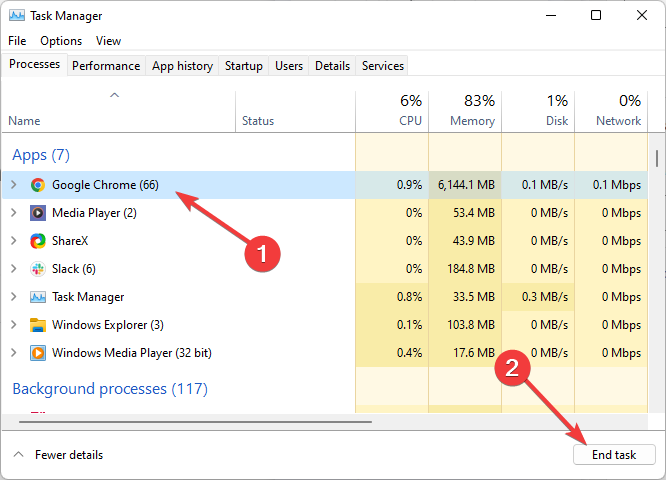Sort by the Memory column header
The height and width of the screenshot is (480, 666).
[x=465, y=112]
